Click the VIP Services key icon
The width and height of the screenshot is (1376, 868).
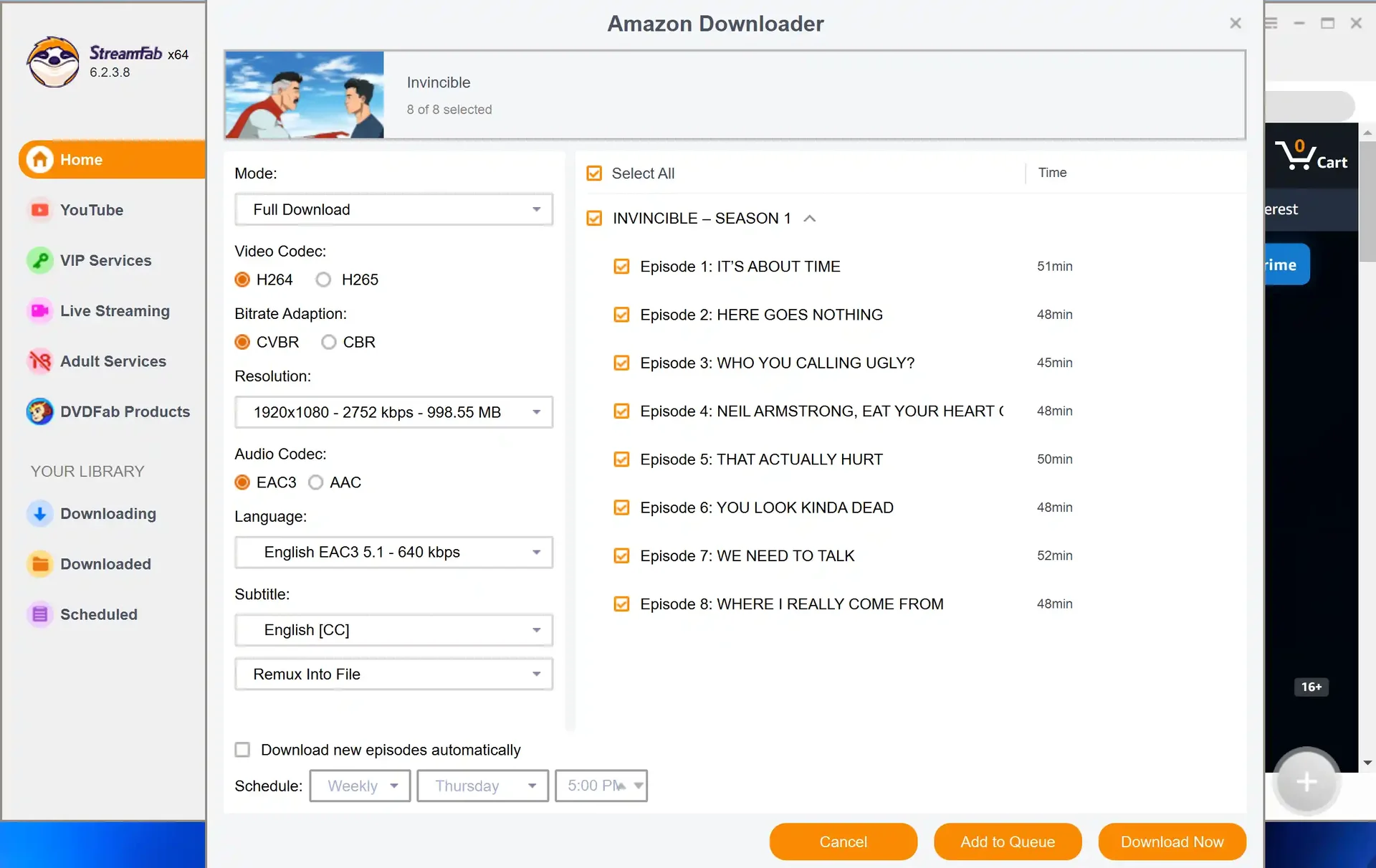click(x=40, y=260)
